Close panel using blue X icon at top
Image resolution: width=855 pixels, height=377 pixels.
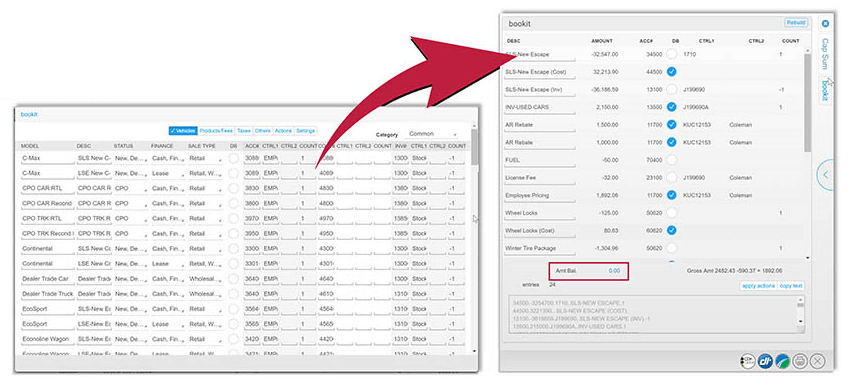tap(825, 23)
